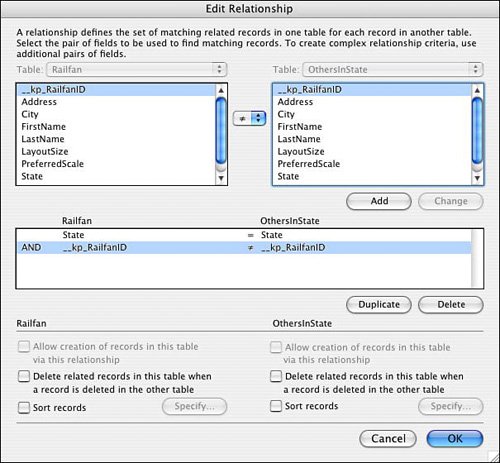Click the Add button
The image size is (500, 463).
379,201
